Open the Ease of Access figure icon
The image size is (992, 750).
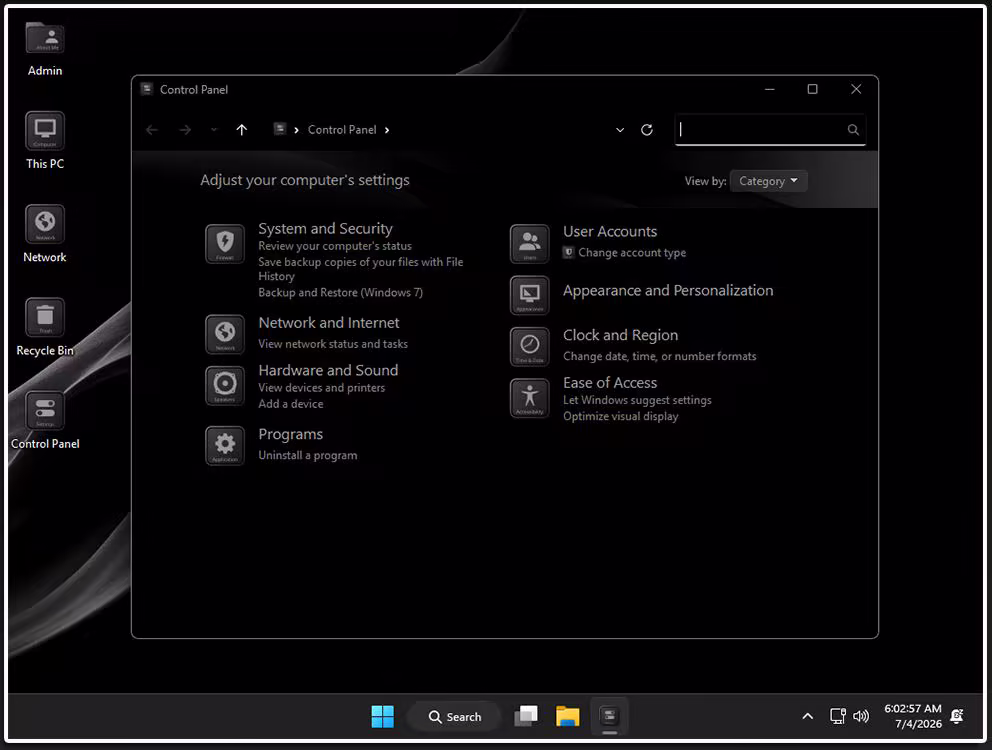coord(530,398)
